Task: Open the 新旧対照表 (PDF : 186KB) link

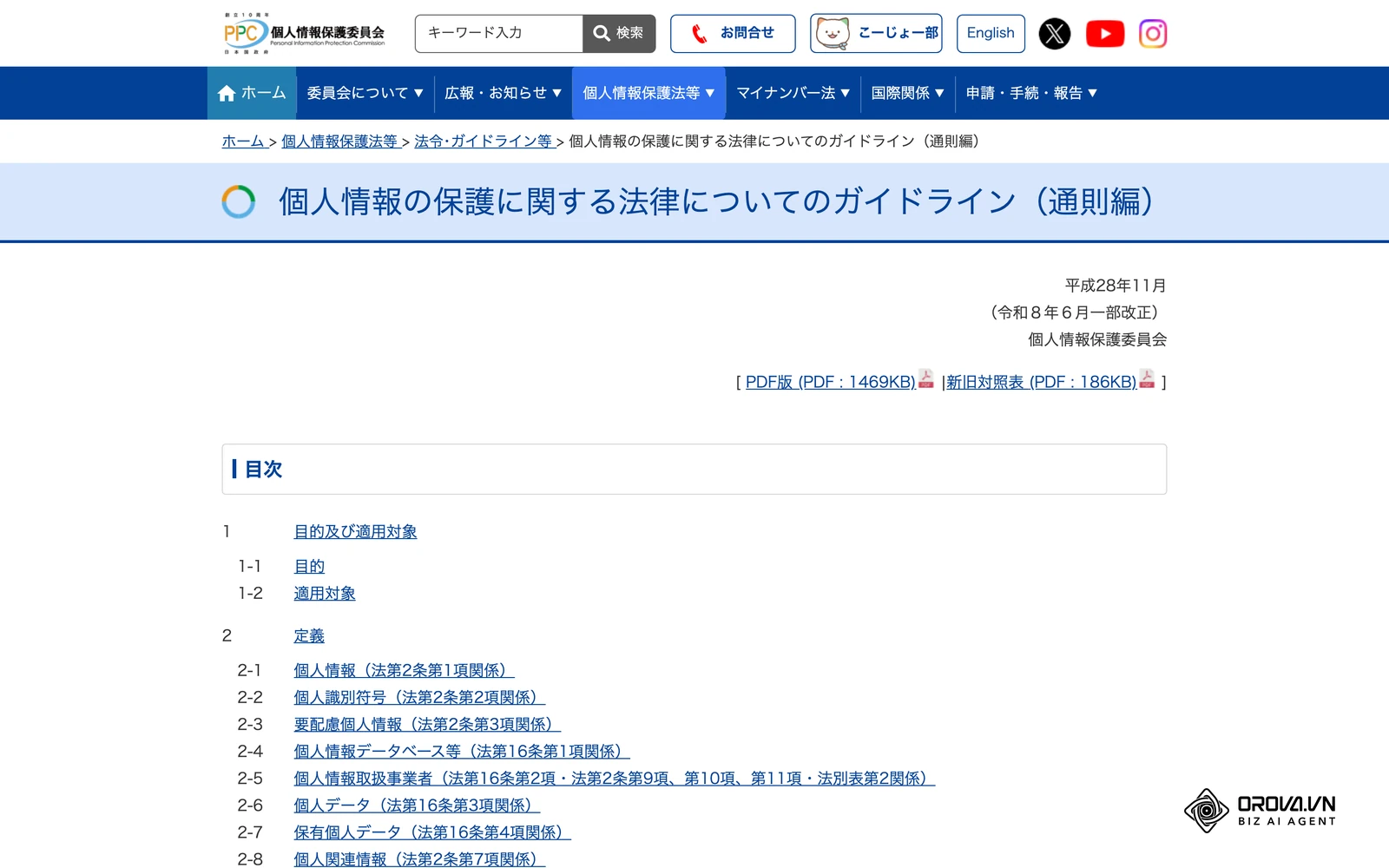Action: point(1041,382)
